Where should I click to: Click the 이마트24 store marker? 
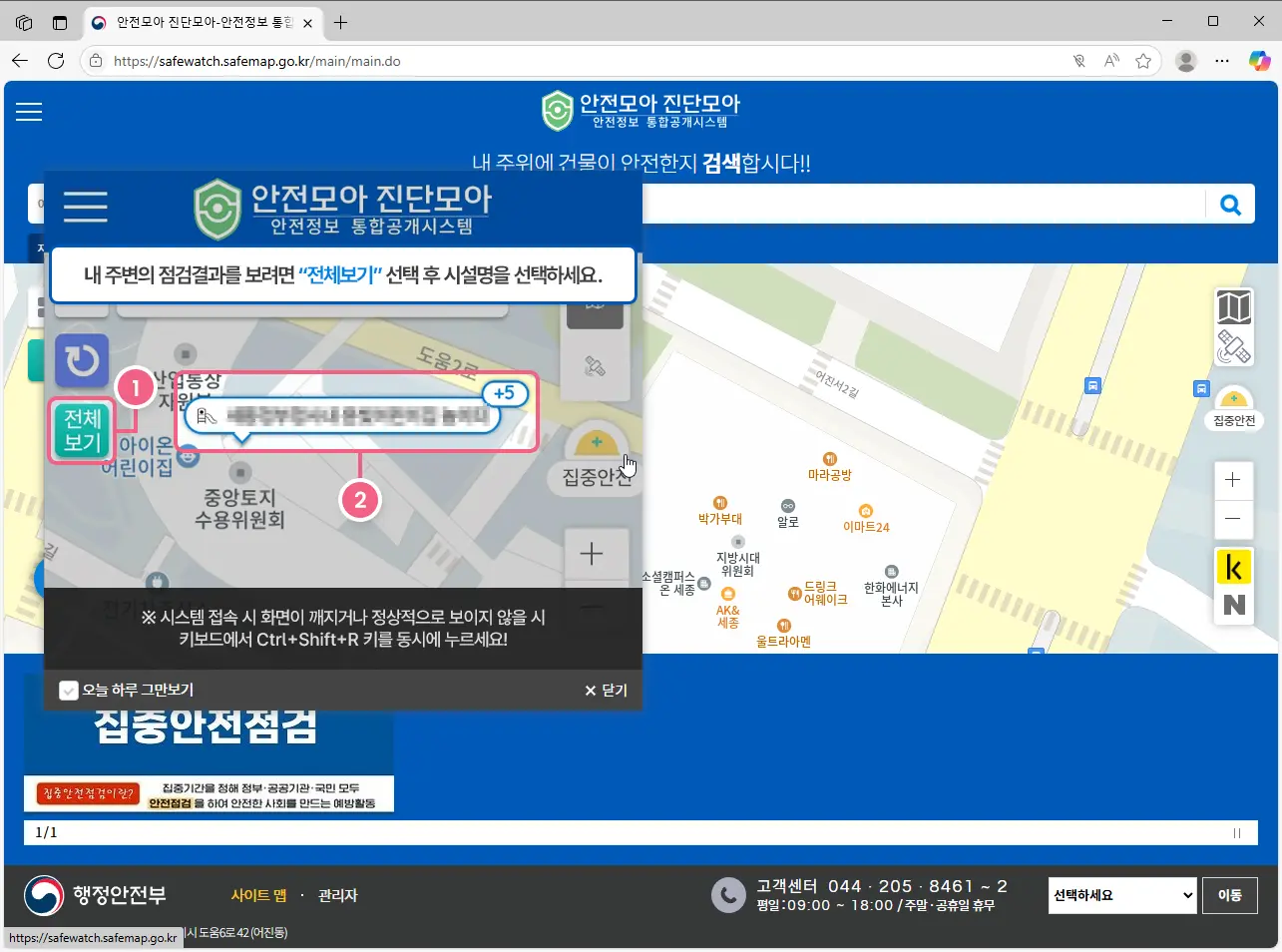coord(866,519)
